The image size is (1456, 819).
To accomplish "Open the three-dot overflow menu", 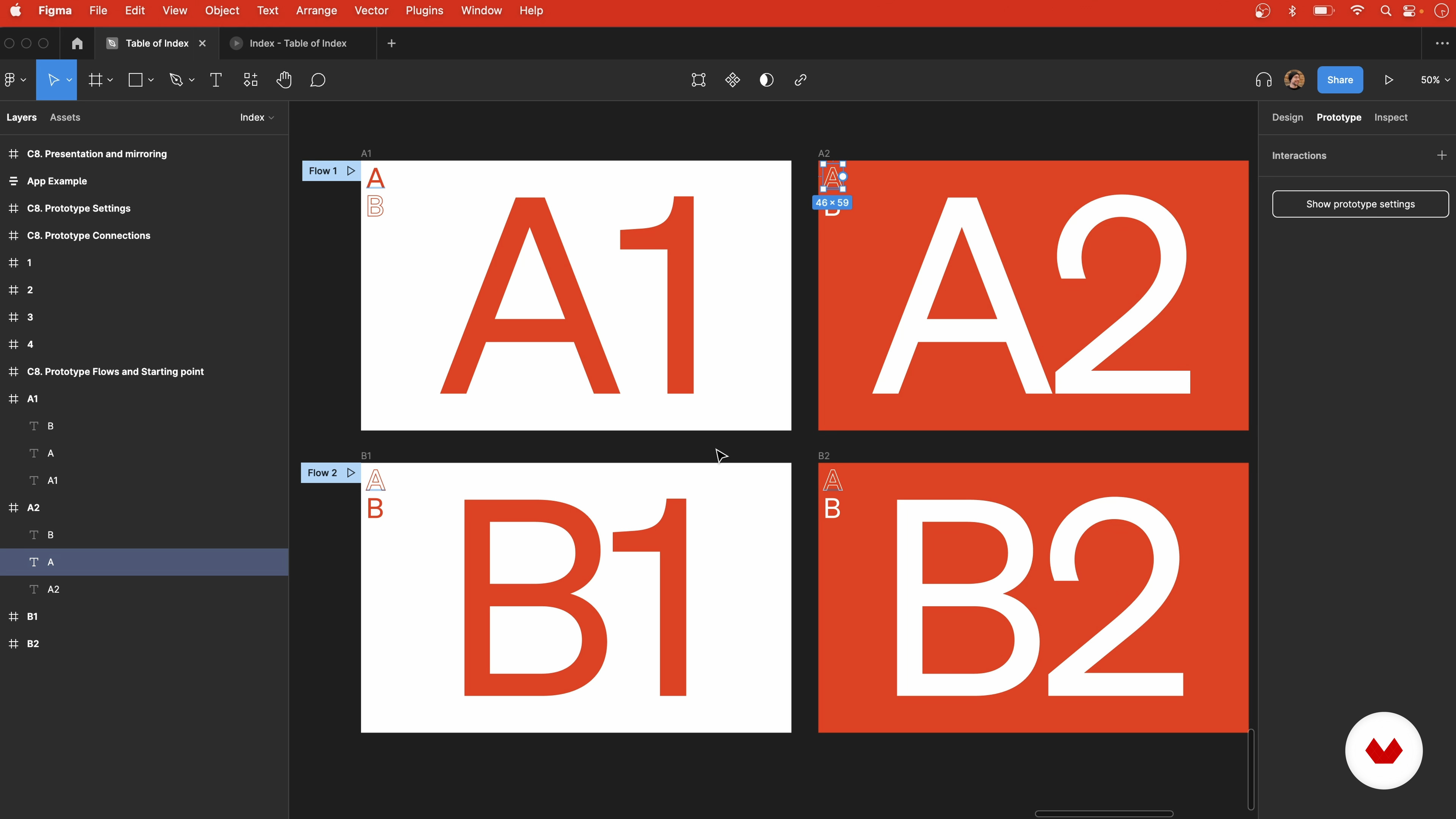I will click(x=1442, y=43).
